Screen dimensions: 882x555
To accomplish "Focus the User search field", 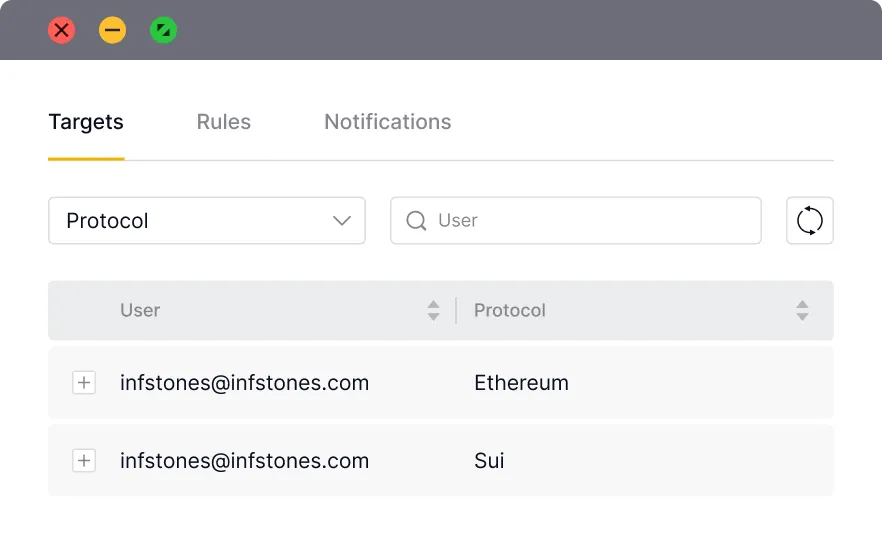I will tap(576, 220).
